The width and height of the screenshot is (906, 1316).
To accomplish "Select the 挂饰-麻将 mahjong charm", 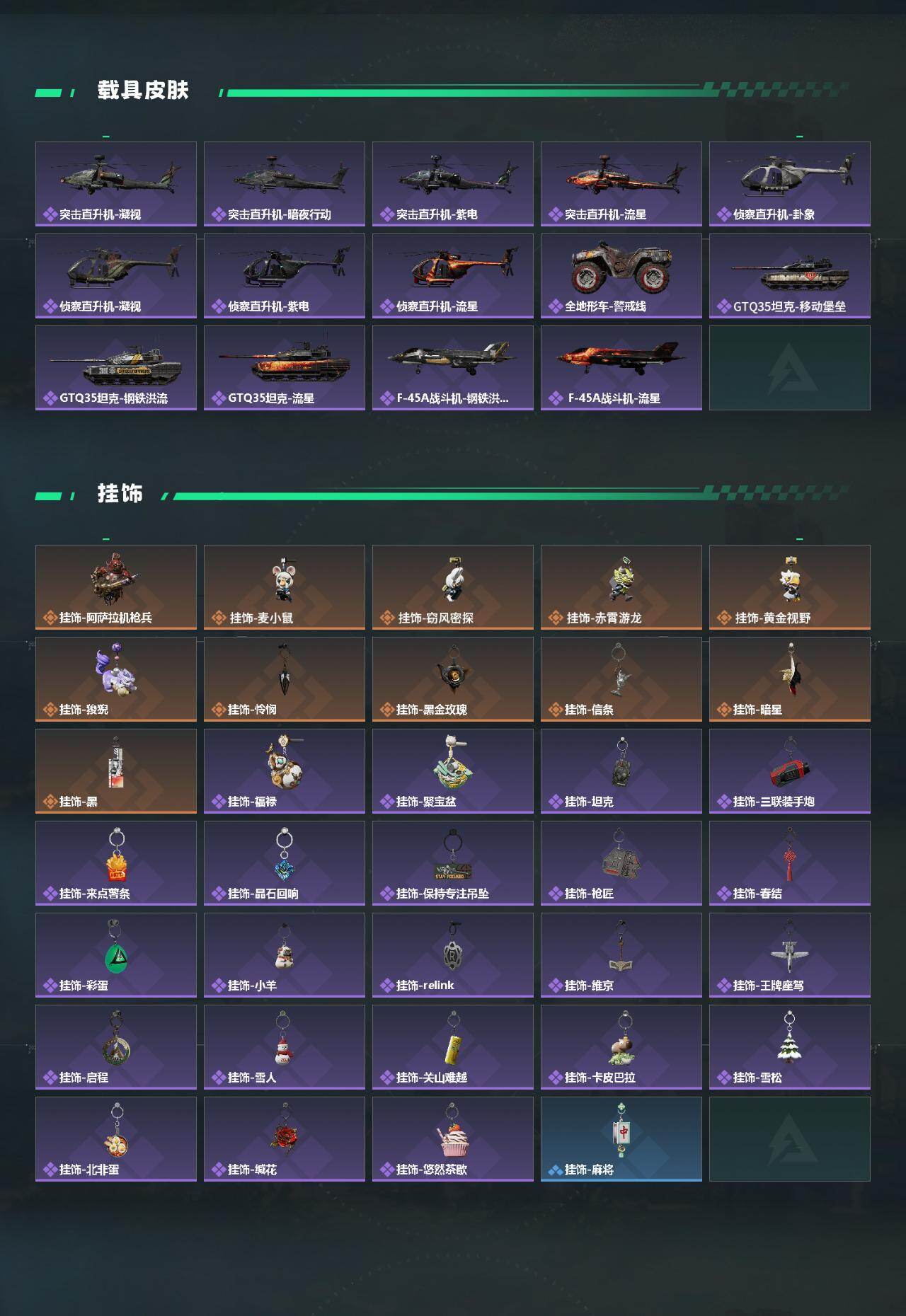I will [x=621, y=1139].
